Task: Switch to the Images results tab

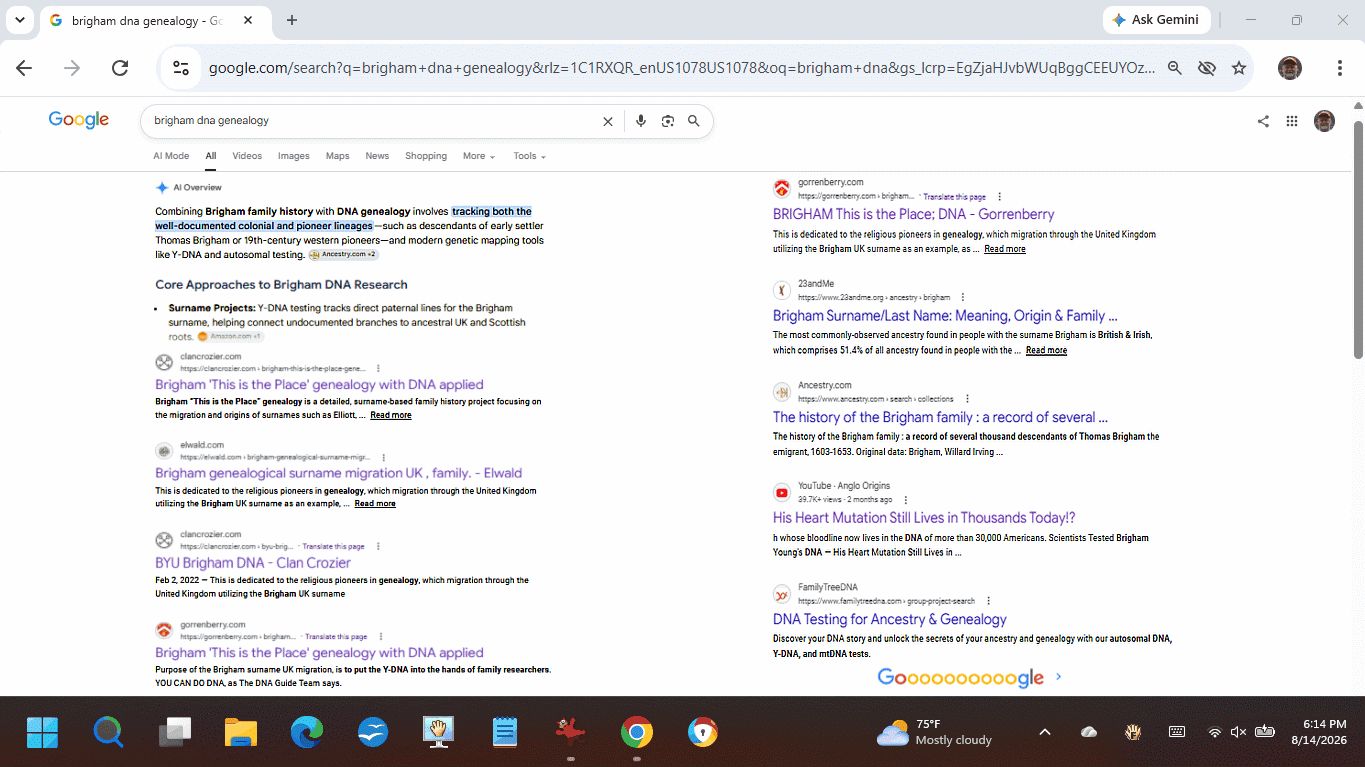Action: 294,156
